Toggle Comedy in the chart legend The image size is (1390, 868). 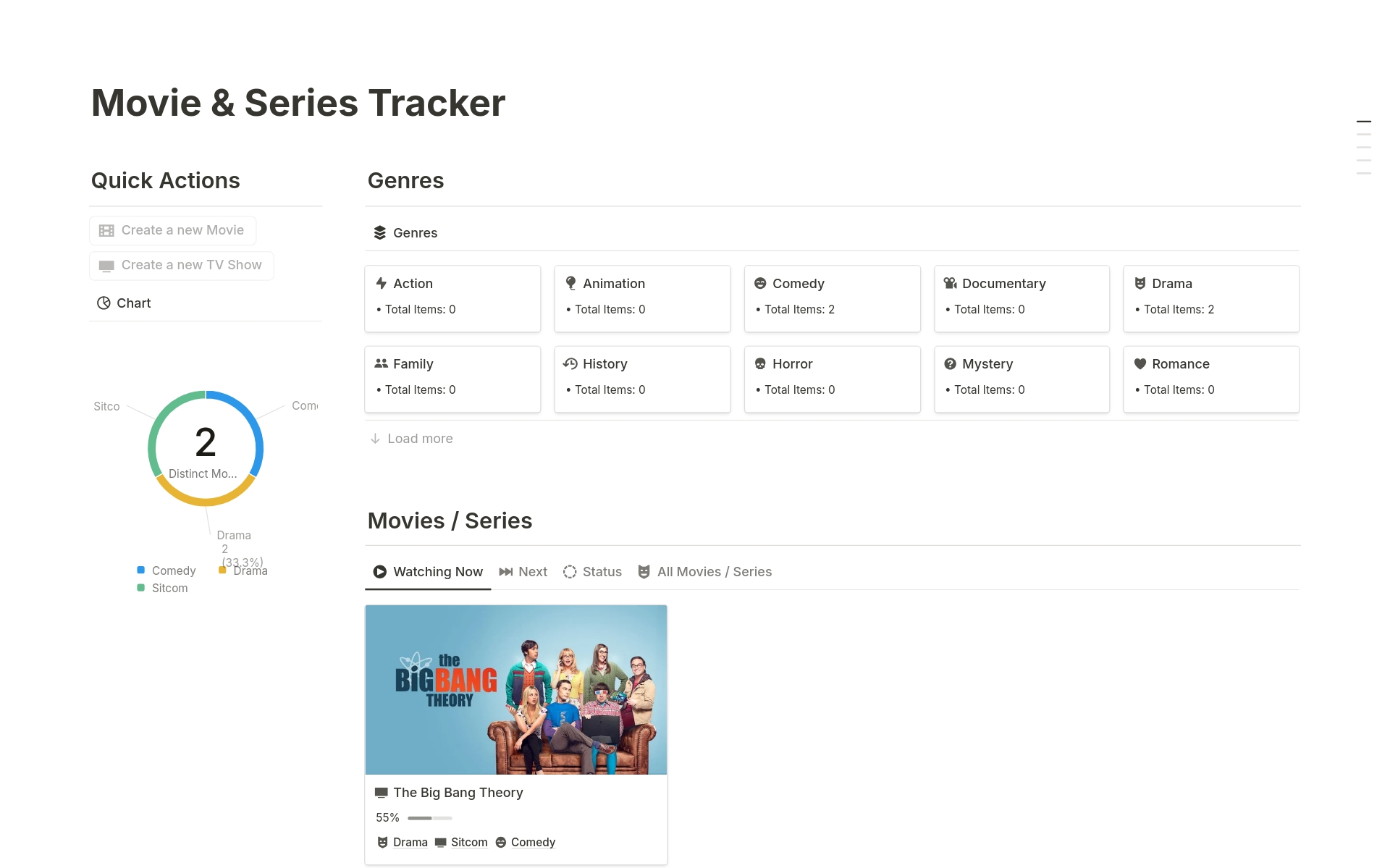(167, 570)
